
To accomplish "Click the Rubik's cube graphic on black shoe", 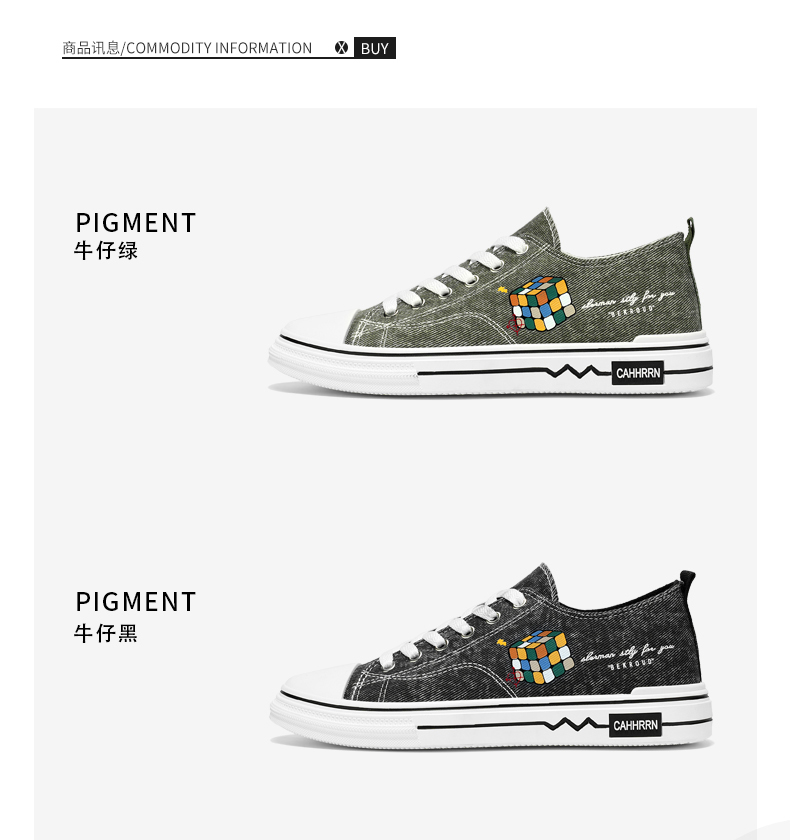I will coord(540,658).
